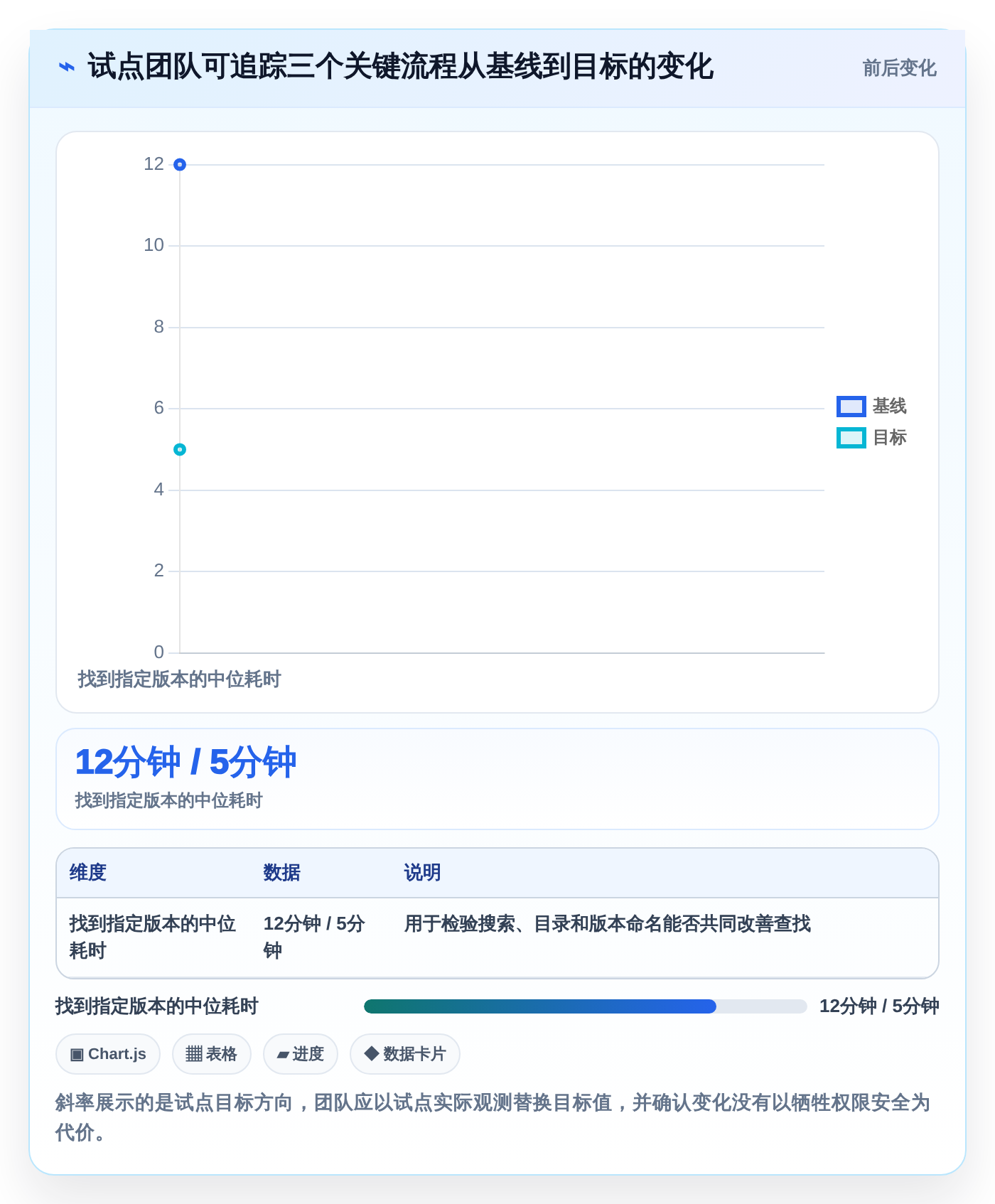Click the table cell 找到指定版本的中位耗时
995x1204 pixels.
tap(153, 937)
